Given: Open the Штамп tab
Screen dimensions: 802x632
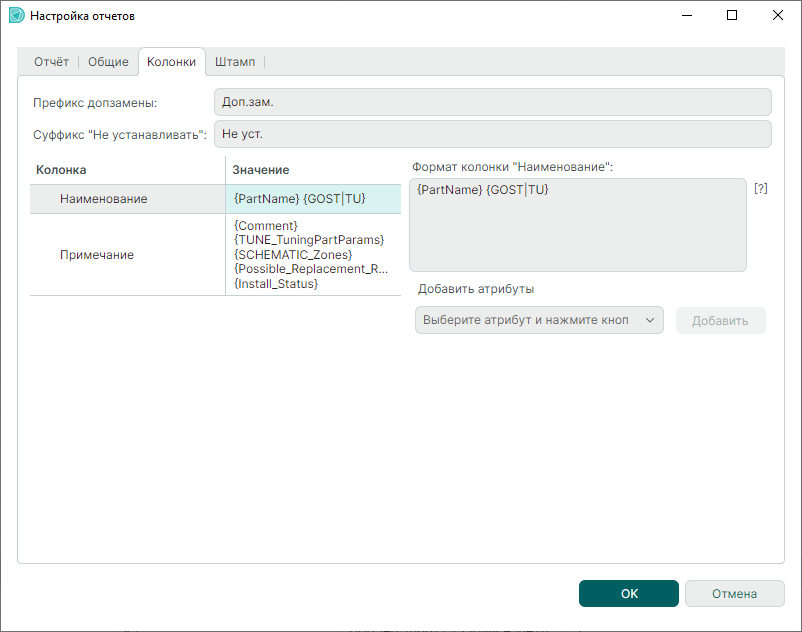Looking at the screenshot, I should coord(235,62).
